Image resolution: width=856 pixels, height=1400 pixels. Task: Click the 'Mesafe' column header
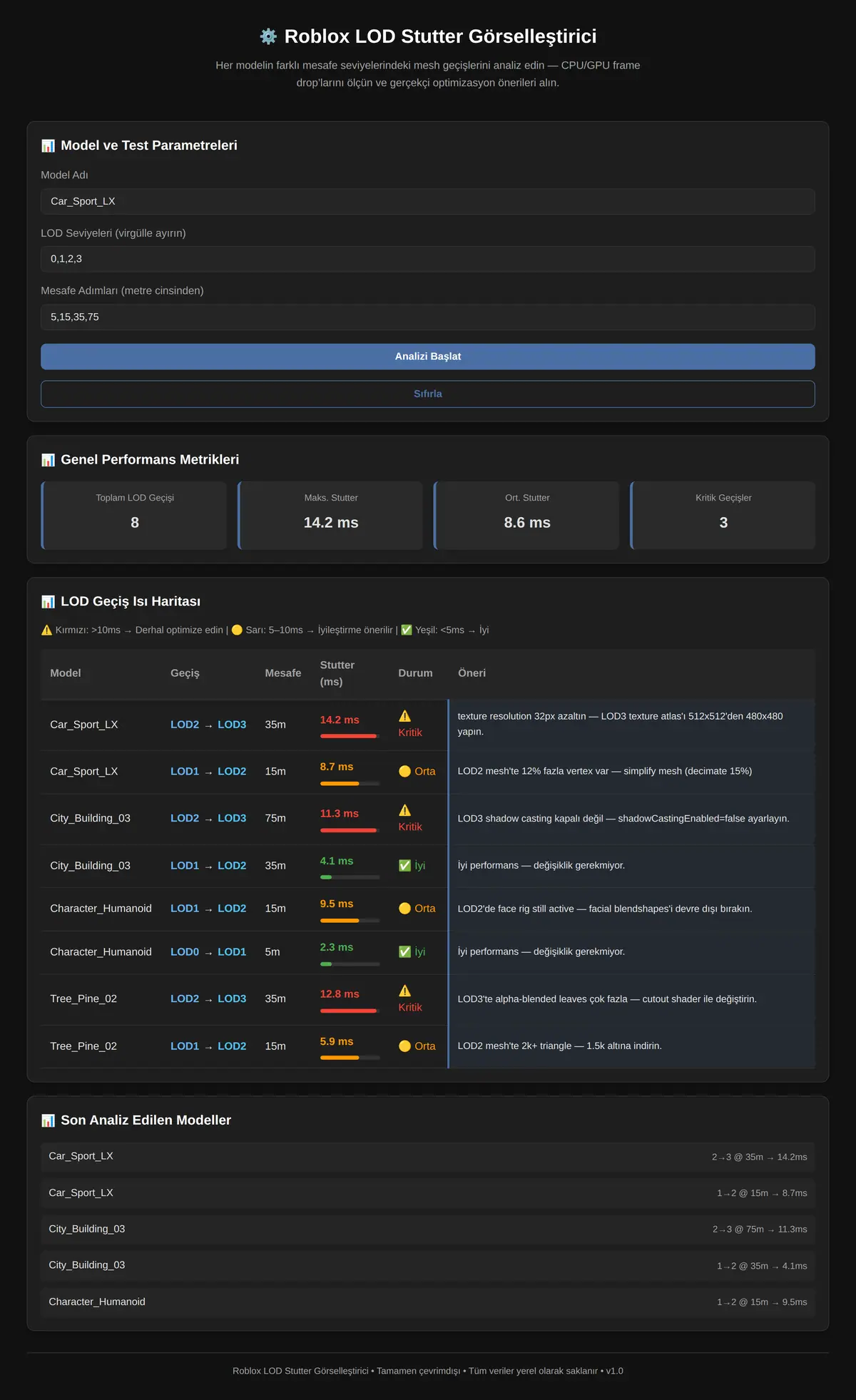click(x=283, y=673)
